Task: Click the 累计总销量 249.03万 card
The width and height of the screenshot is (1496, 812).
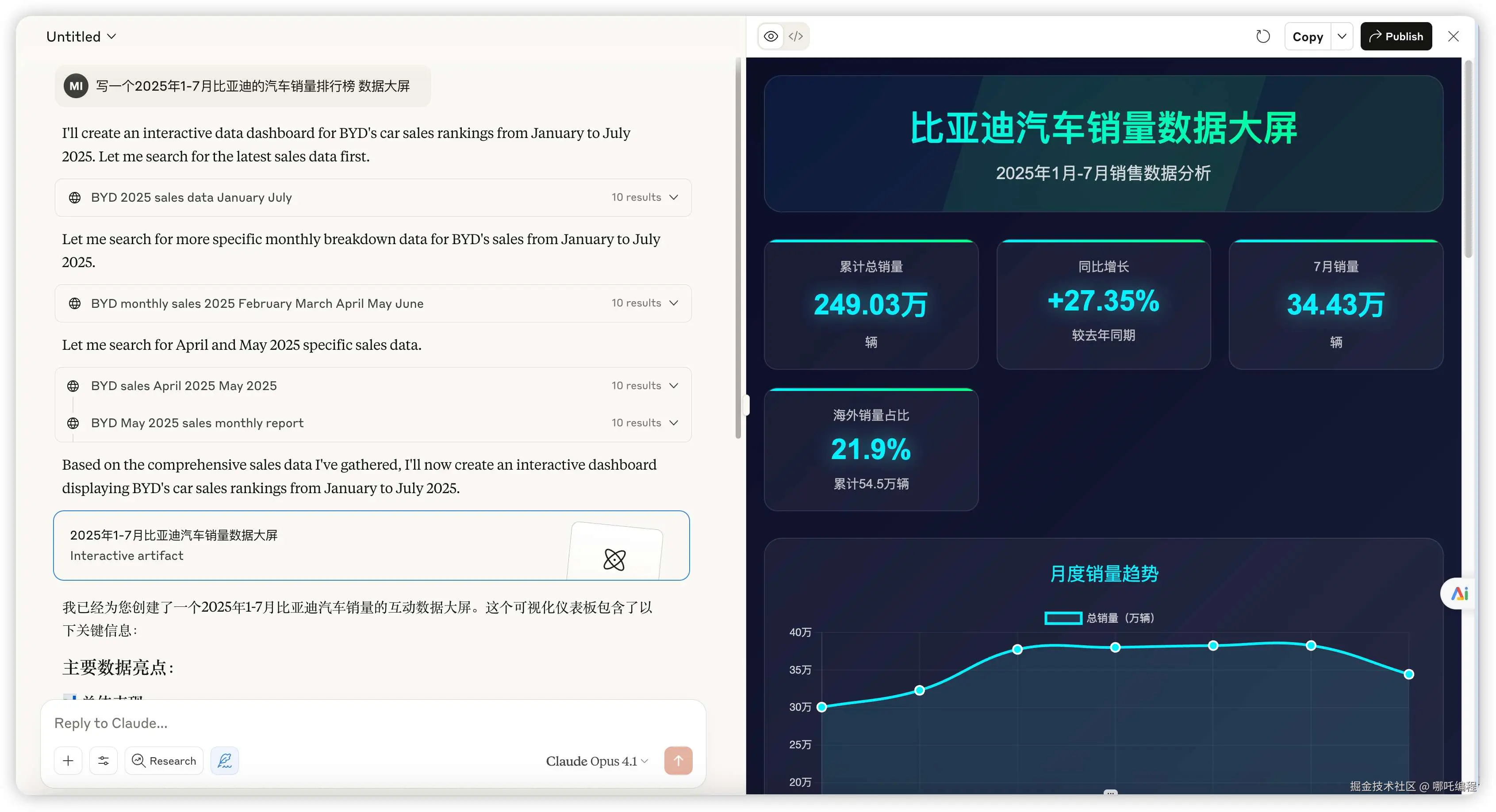Action: tap(871, 305)
